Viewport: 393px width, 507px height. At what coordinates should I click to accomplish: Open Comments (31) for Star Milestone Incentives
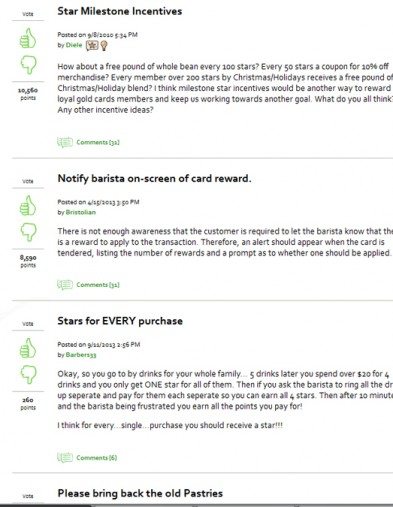[x=98, y=142]
